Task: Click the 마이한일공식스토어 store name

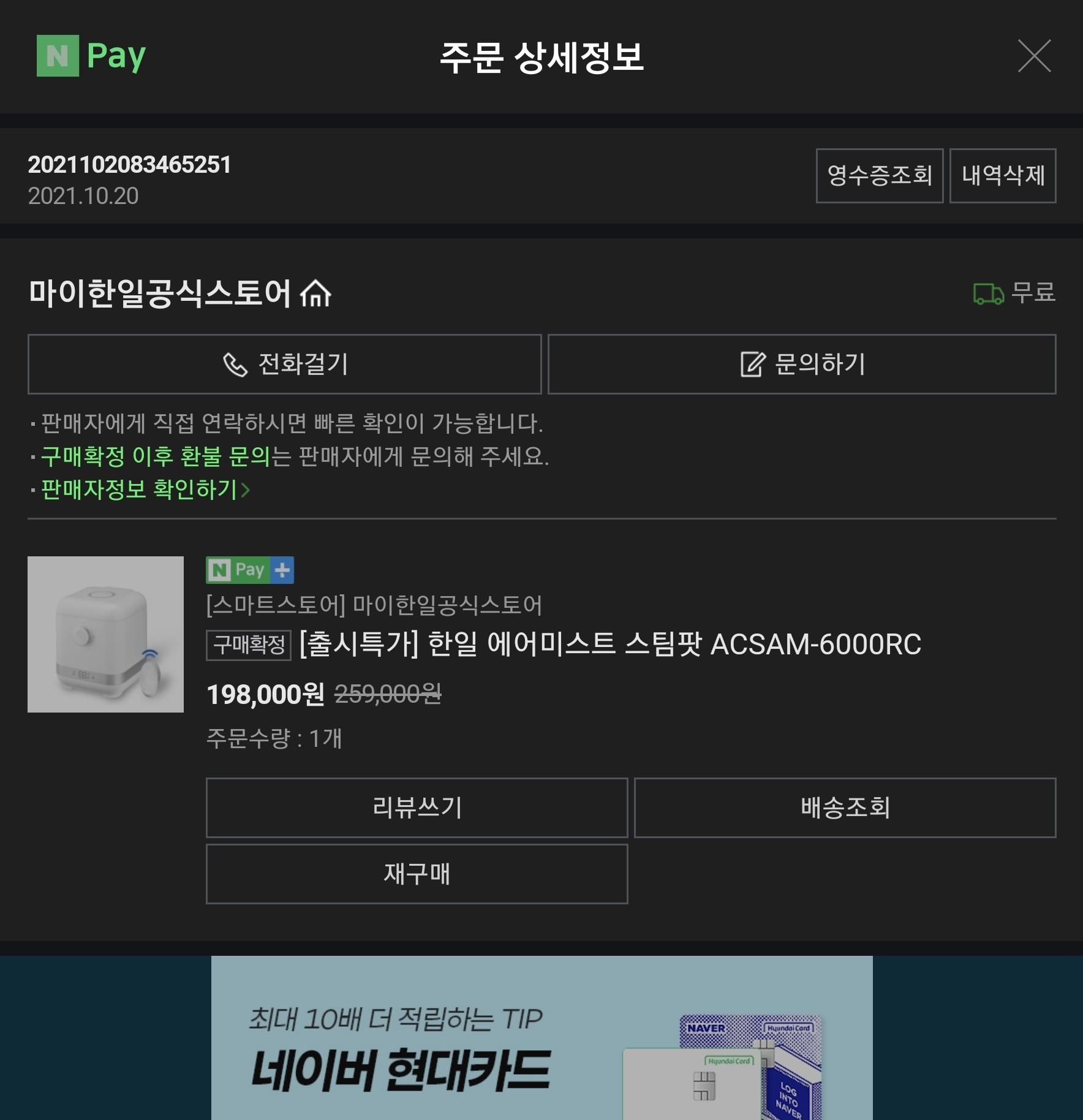Action: coord(159,293)
